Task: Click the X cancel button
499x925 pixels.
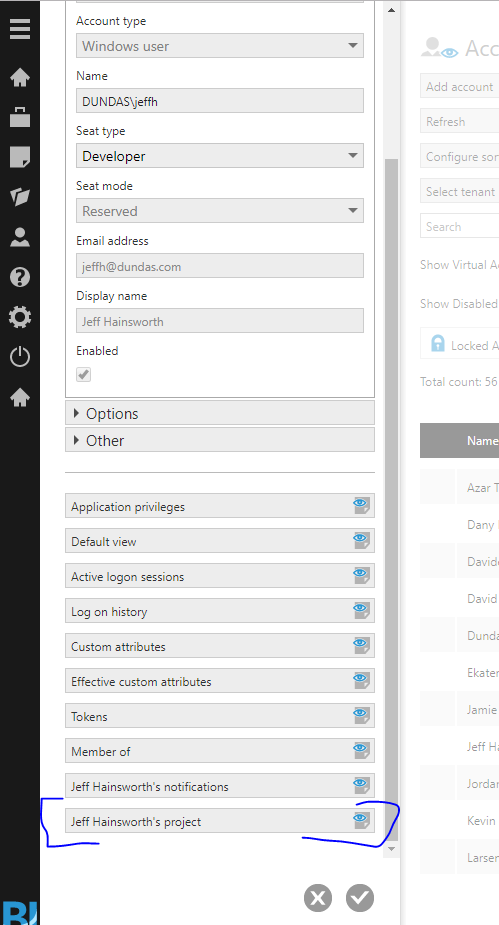Action: 318,898
